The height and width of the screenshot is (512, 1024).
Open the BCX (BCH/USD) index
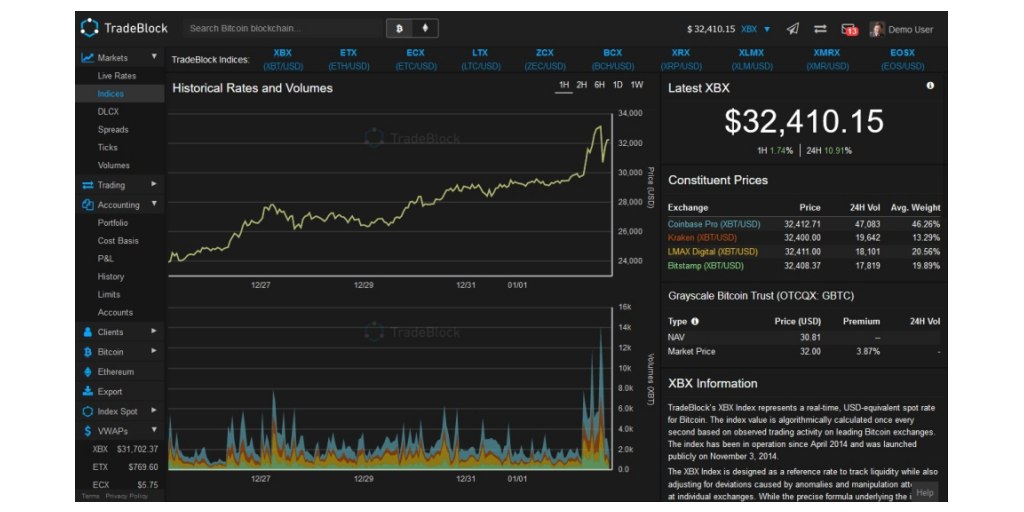(x=613, y=59)
